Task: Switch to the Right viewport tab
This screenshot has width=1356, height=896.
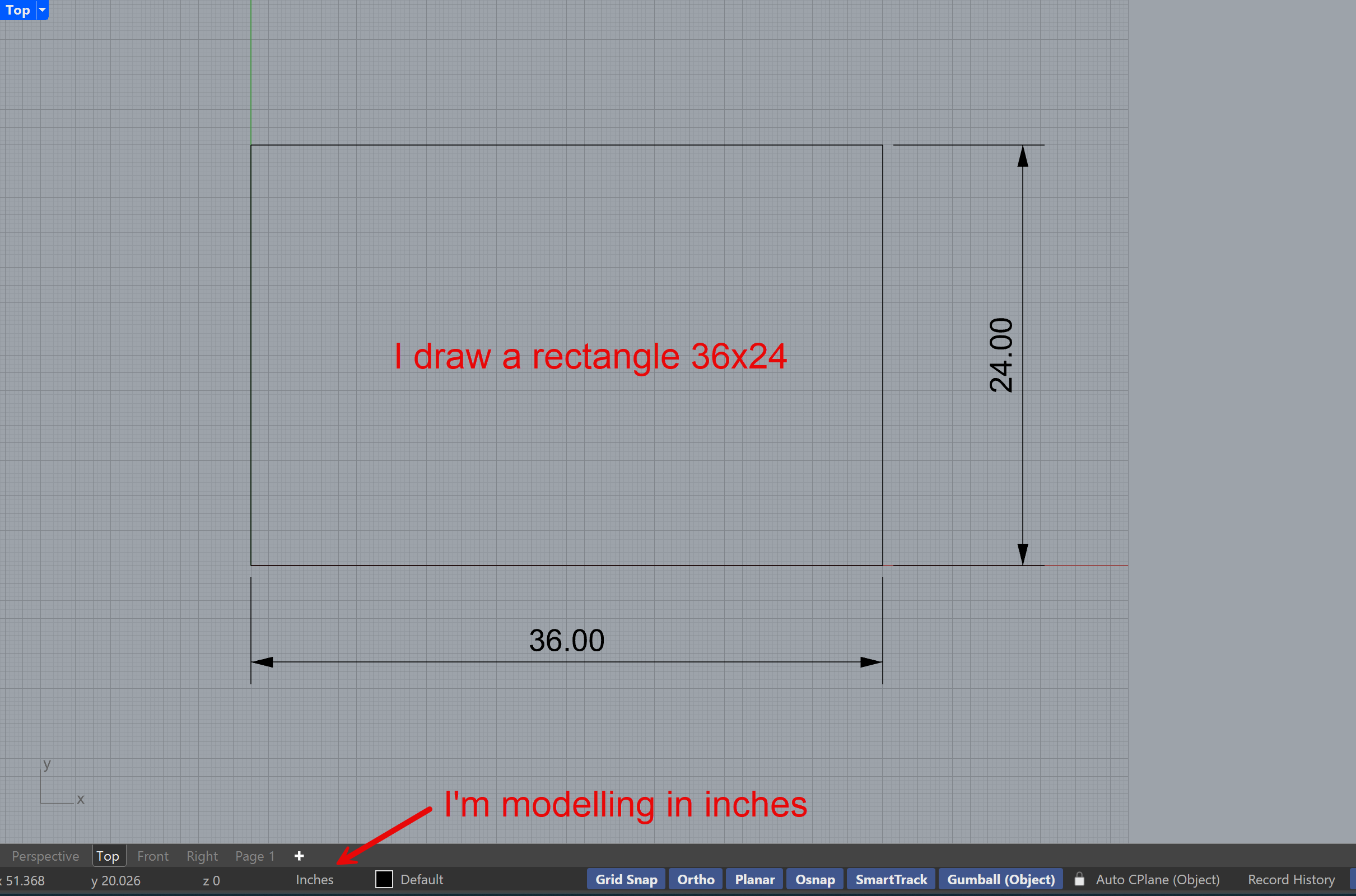Action: [202, 856]
